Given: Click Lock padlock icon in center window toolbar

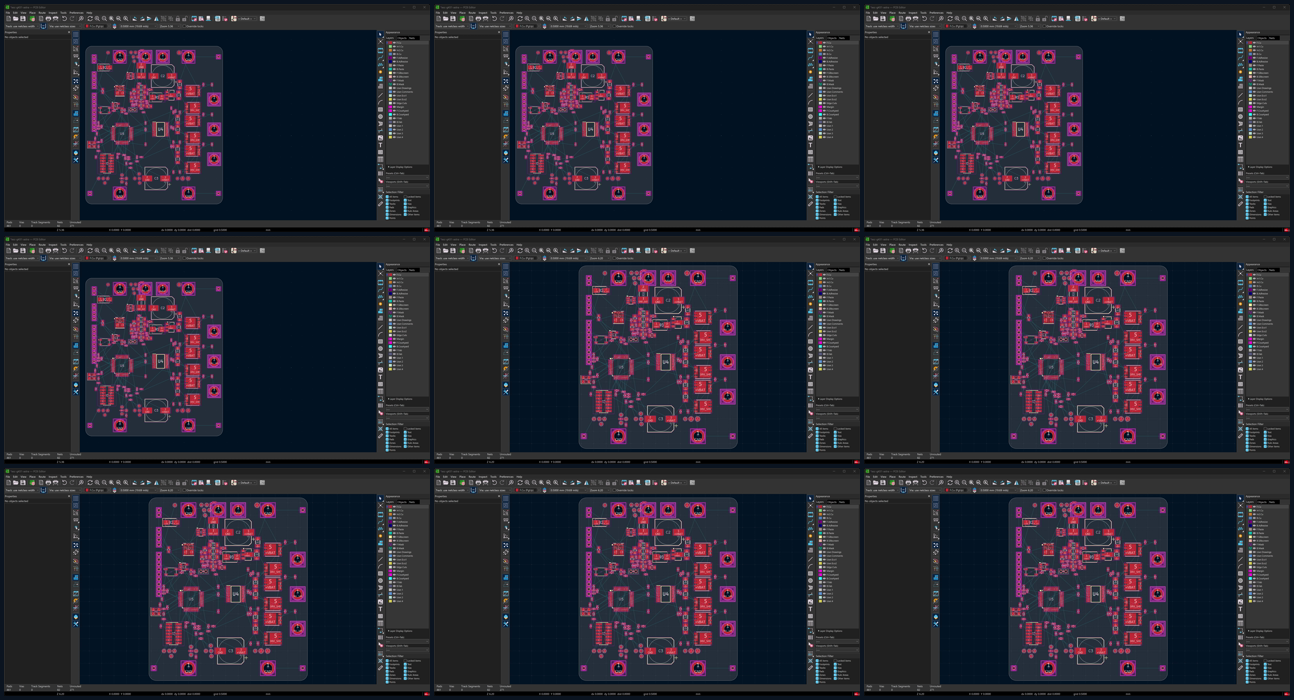Looking at the screenshot, I should click(607, 250).
